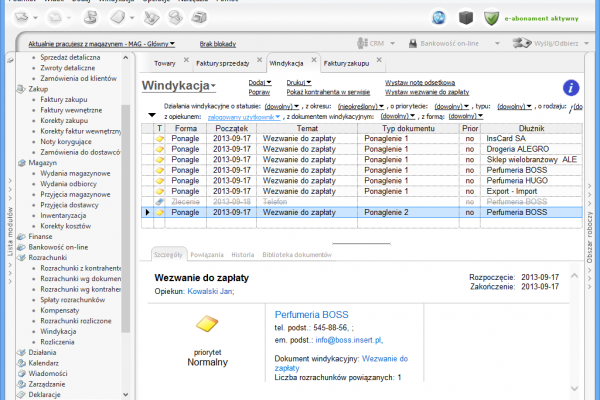Screen dimensions: 600x400
Task: Sort by the Dłużnik column header
Action: [528, 129]
